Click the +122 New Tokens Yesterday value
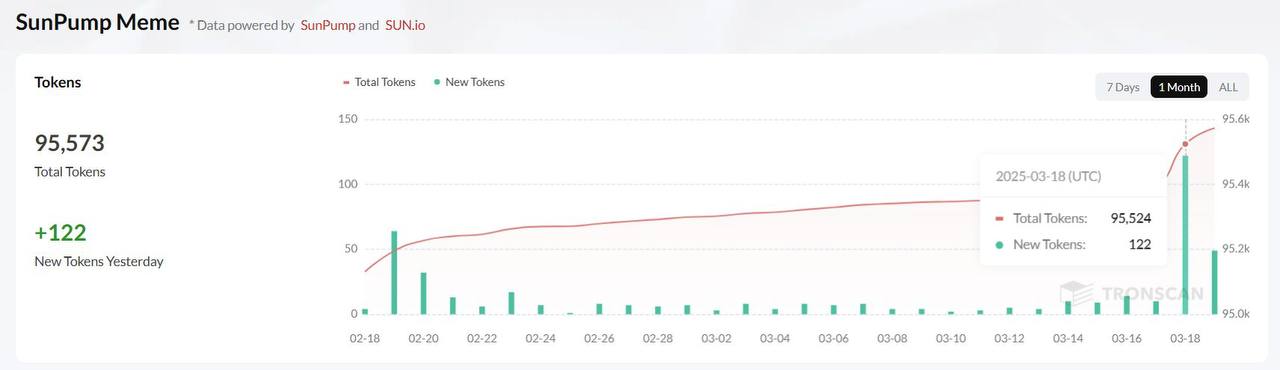Viewport: 1280px width, 370px height. (61, 233)
